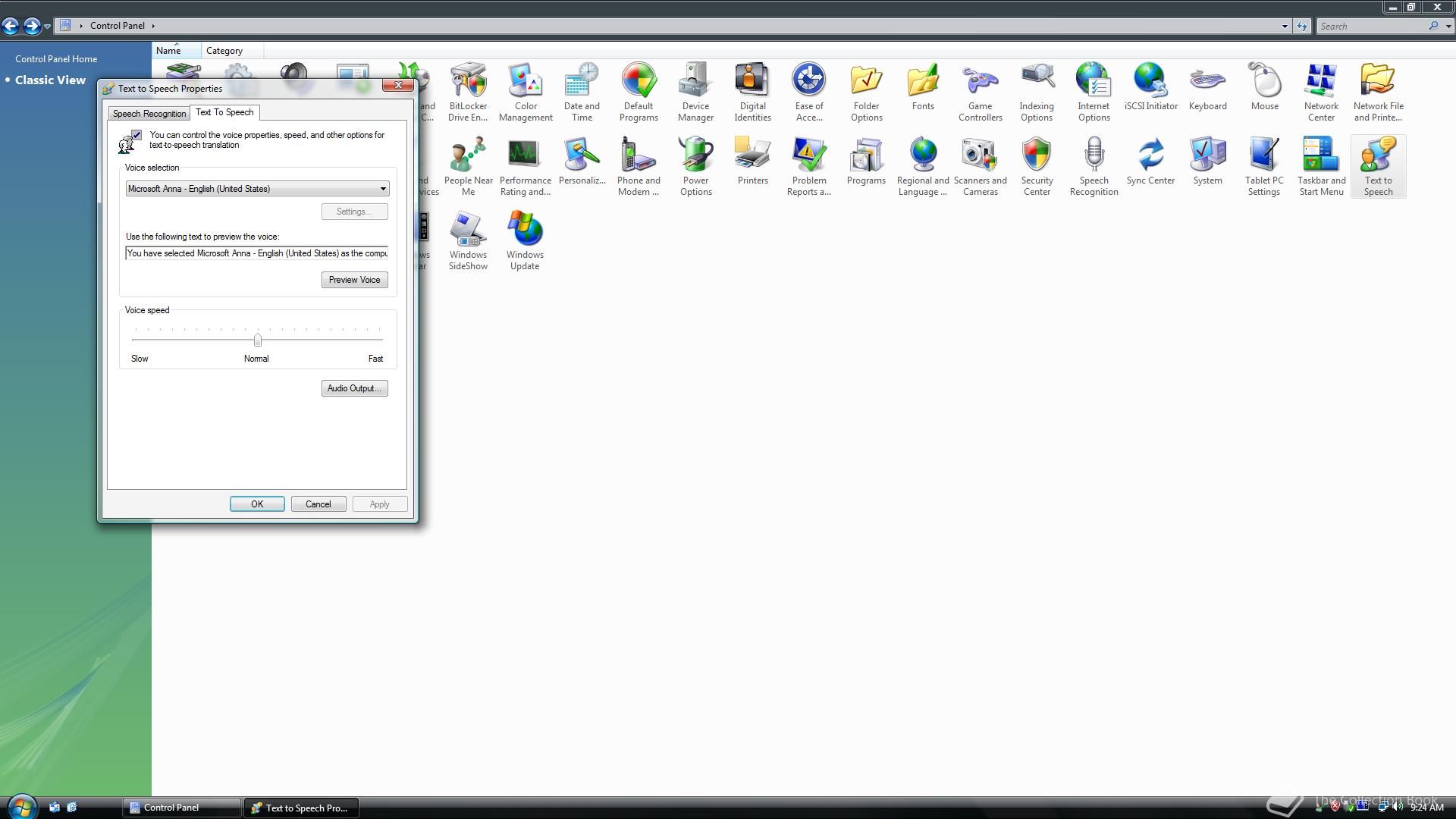
Task: Click Control Panel in the breadcrumb path
Action: (118, 26)
